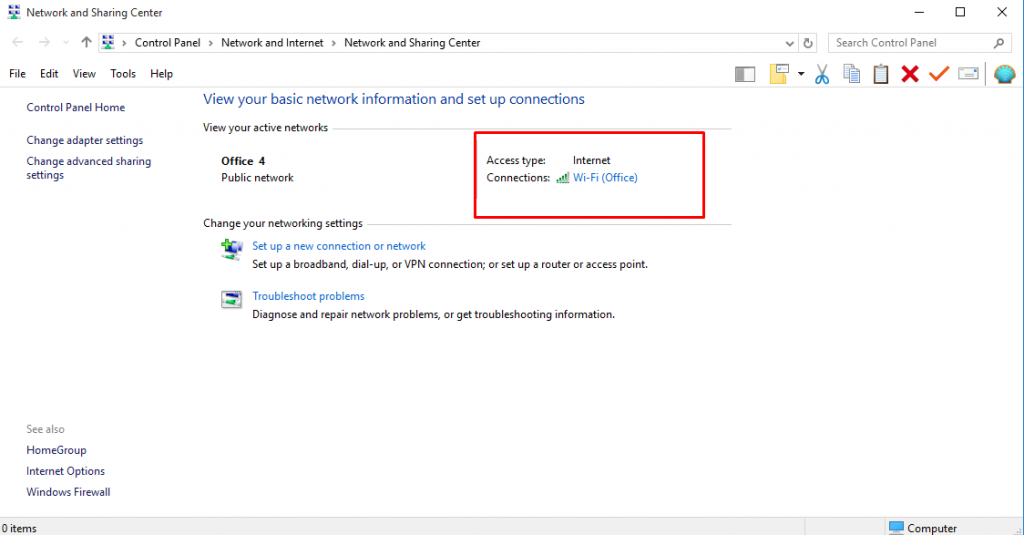Click the orange checkmark icon
Viewport: 1024px width, 535px height.
click(x=938, y=74)
